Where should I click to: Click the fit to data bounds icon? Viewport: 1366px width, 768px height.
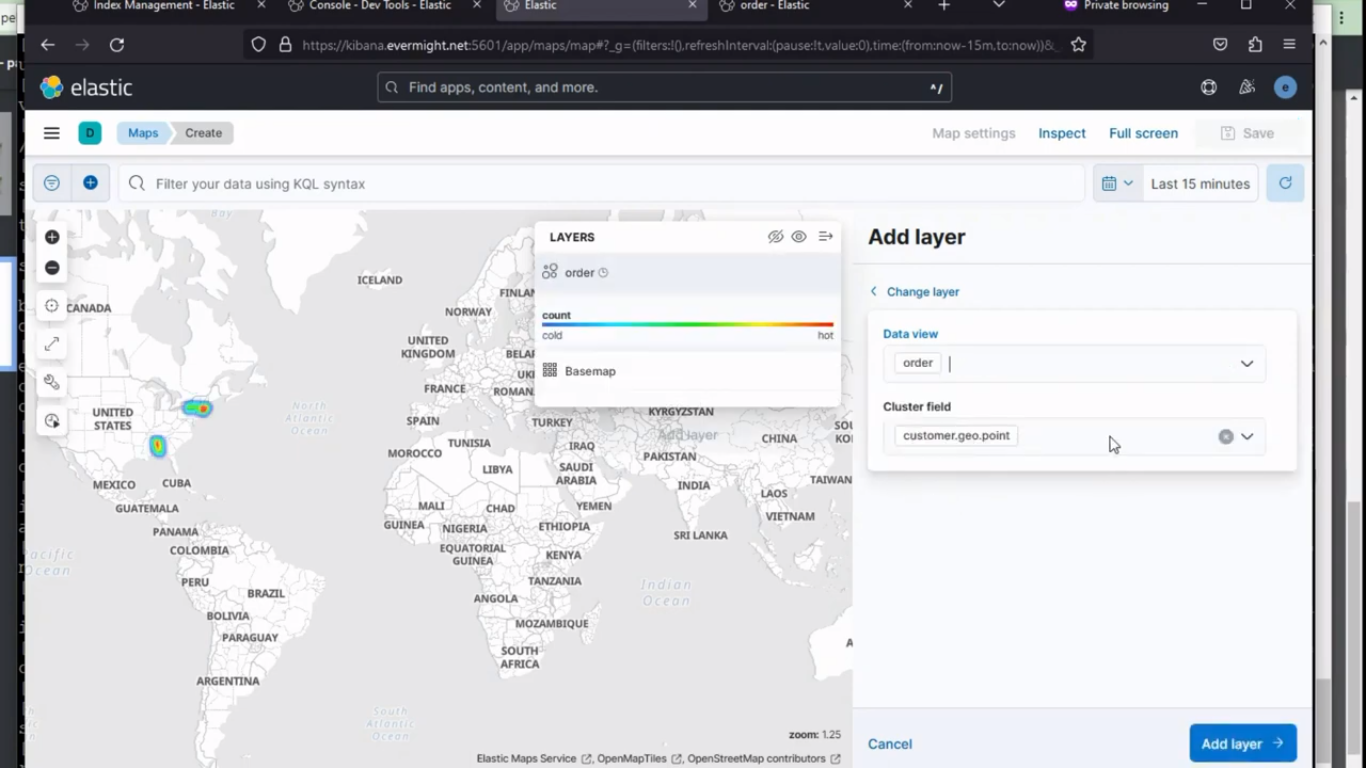(52, 306)
